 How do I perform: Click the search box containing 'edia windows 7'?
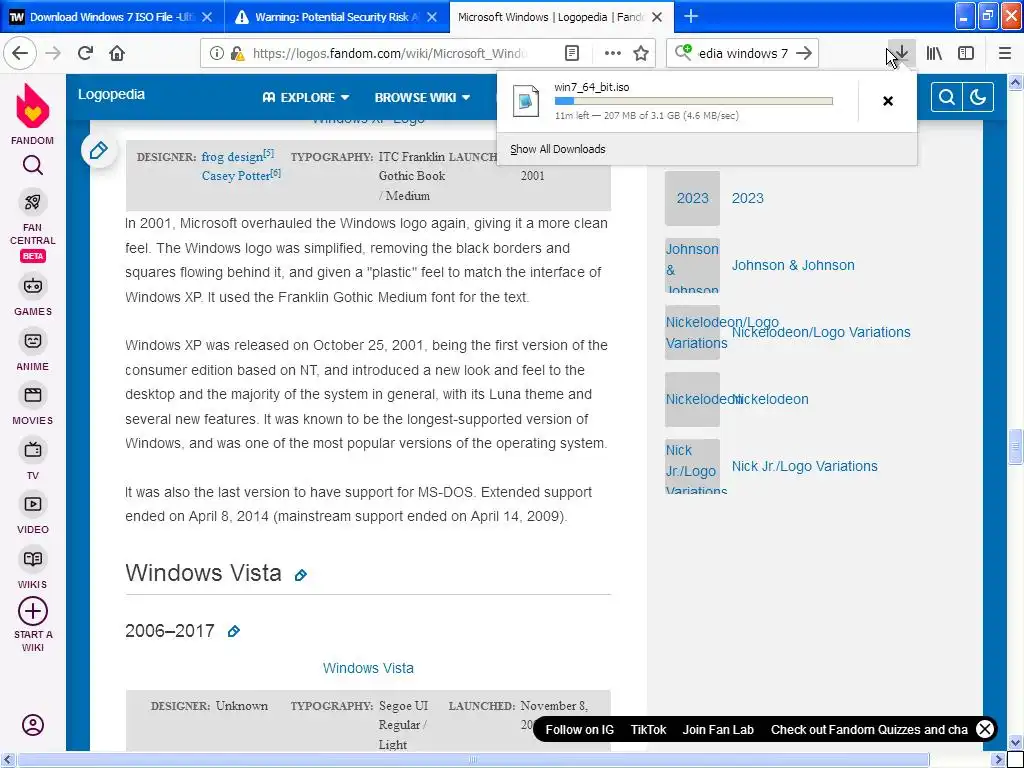tap(742, 53)
